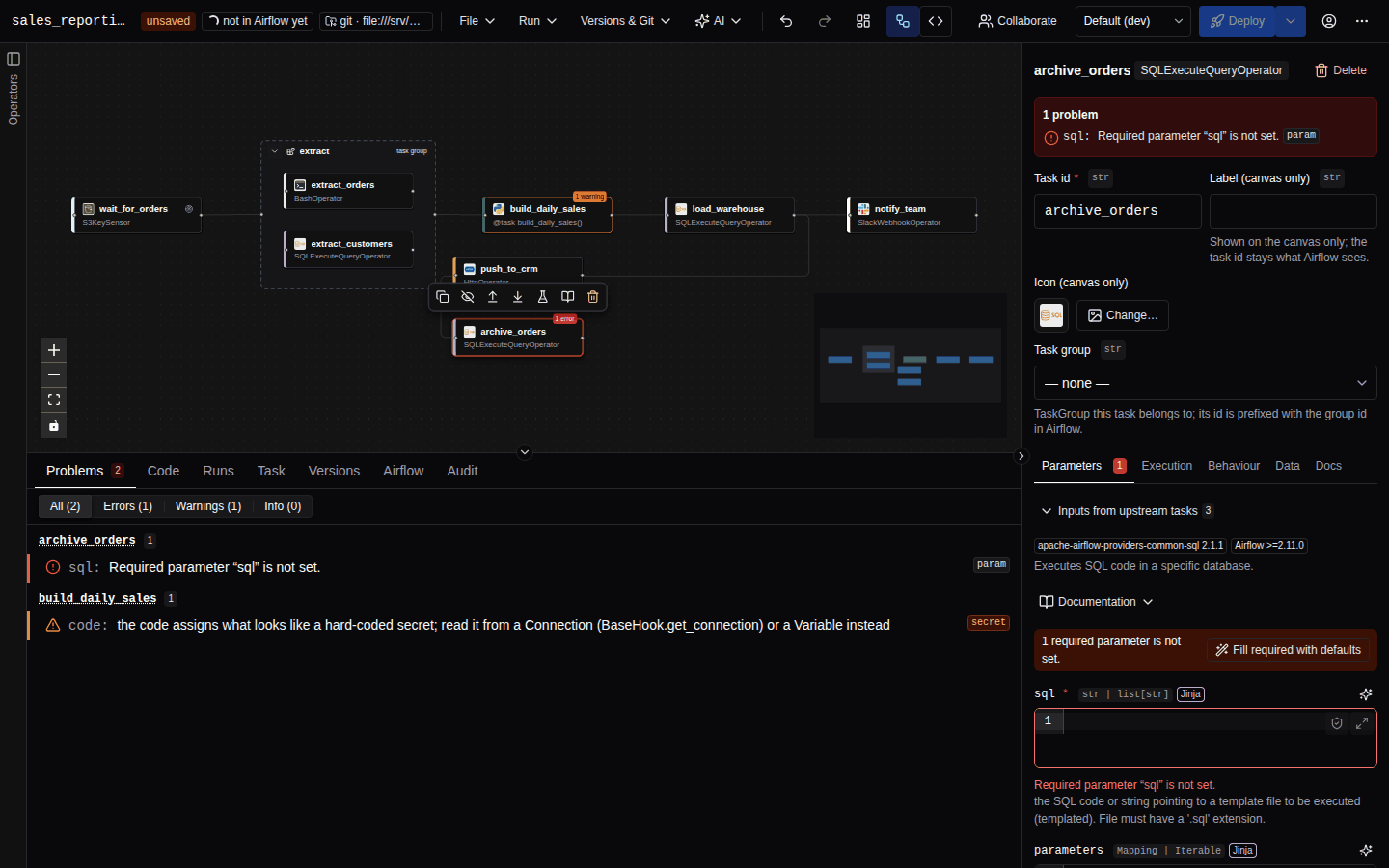This screenshot has width=1389, height=868.
Task: Click the download arrow in the node toolbar
Action: click(x=518, y=297)
